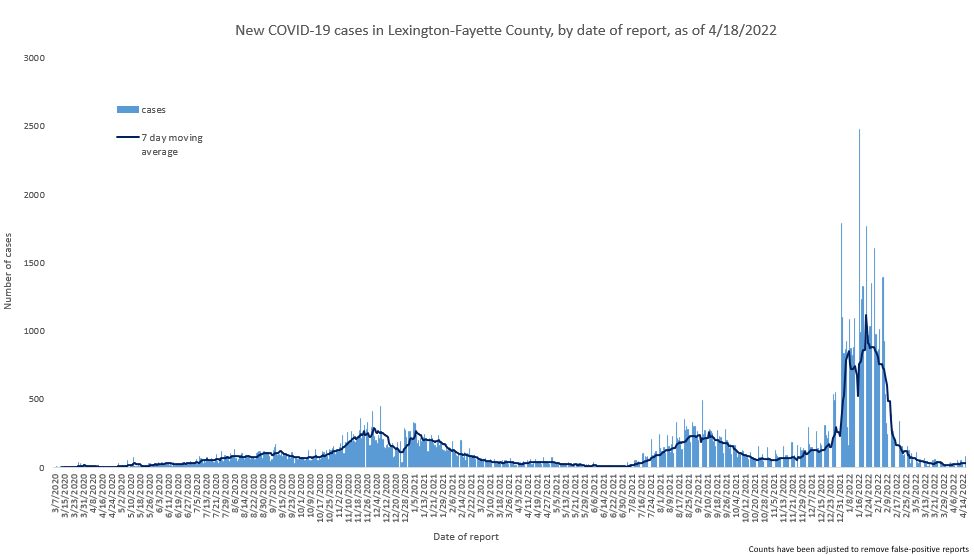Click the chart title about Lexington-Fayette County
The image size is (974, 555).
point(505,31)
